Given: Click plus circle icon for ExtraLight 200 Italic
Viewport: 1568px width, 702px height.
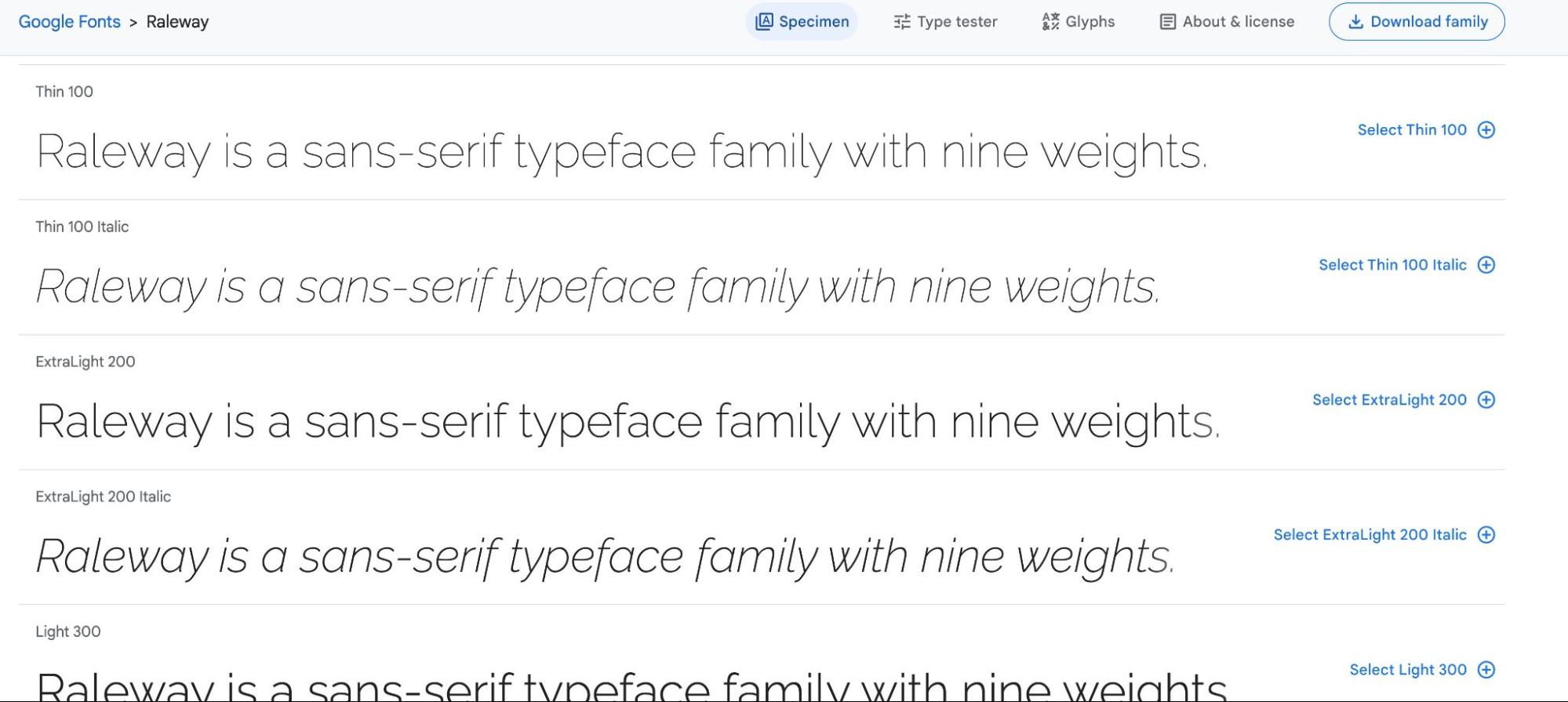Looking at the screenshot, I should [x=1486, y=535].
